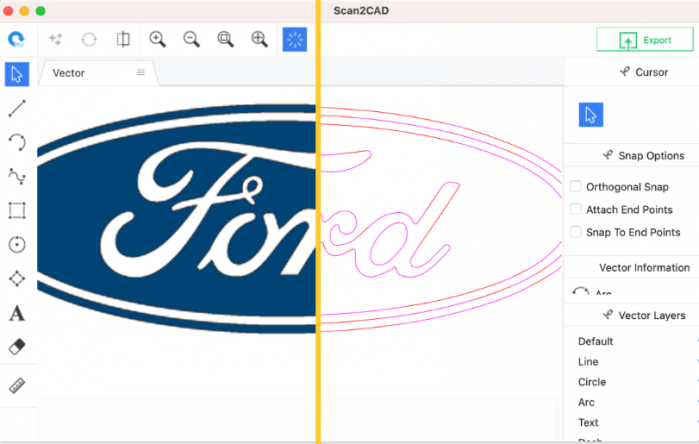Viewport: 699px width, 444px height.
Task: Click the sparkle clean image icon
Action: pyautogui.click(x=56, y=39)
